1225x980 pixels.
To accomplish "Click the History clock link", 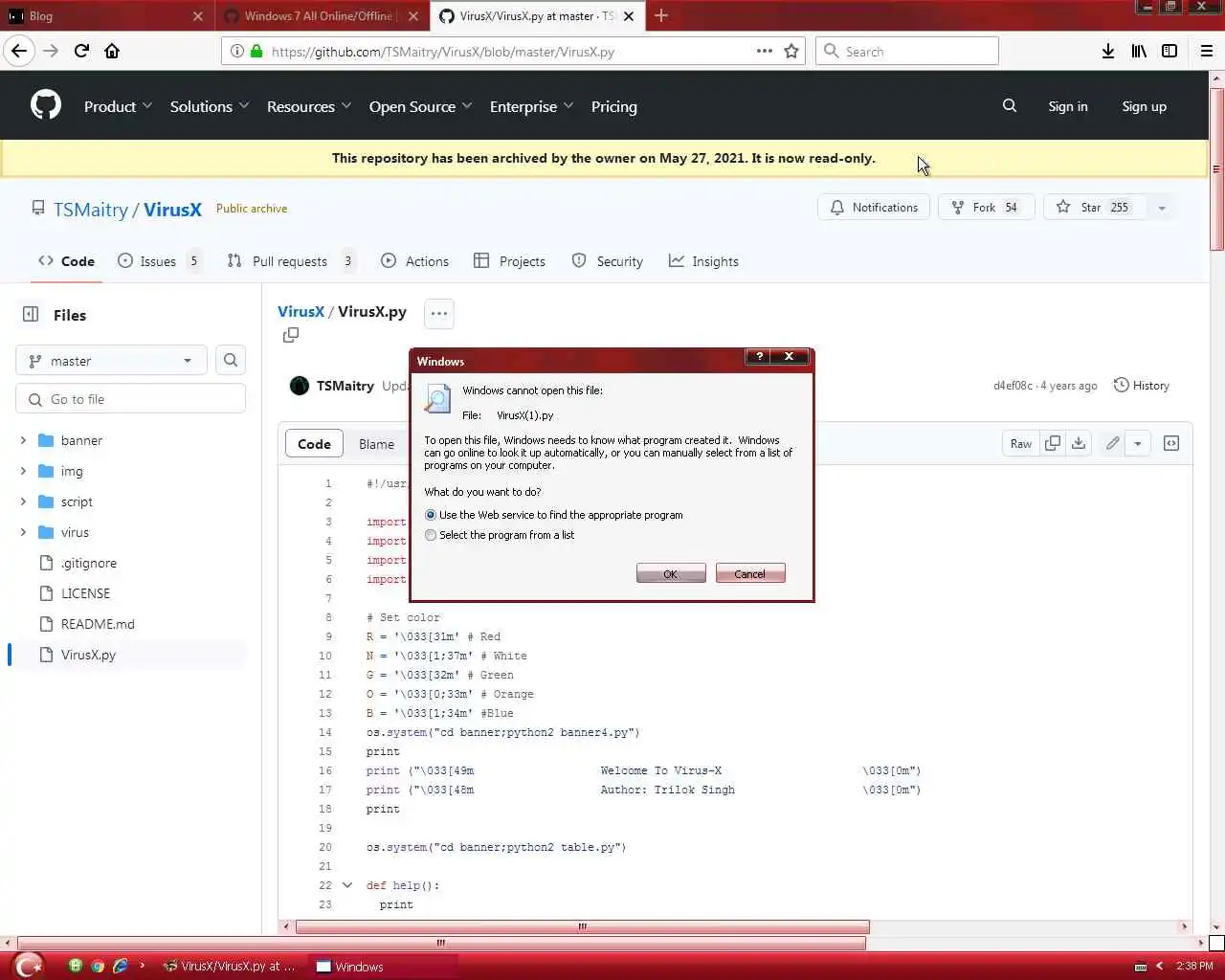I will click(1141, 385).
